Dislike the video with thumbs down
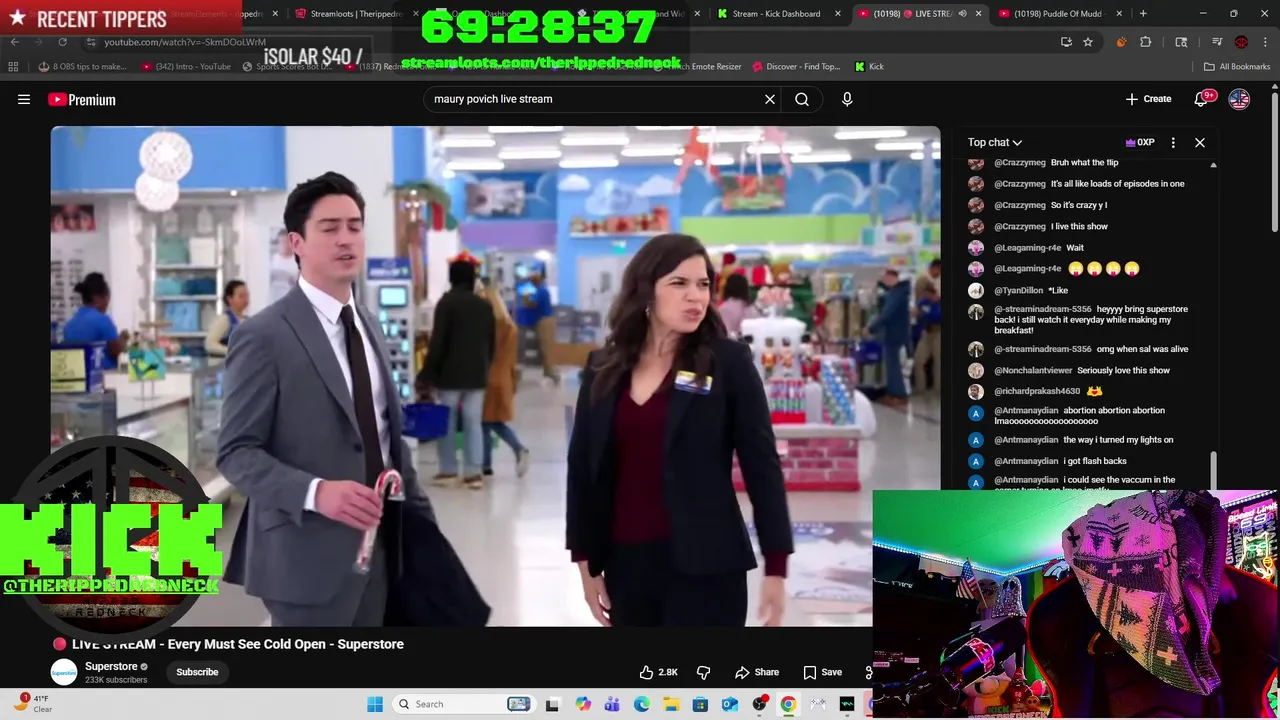Screen dimensions: 1280x720 pos(703,672)
